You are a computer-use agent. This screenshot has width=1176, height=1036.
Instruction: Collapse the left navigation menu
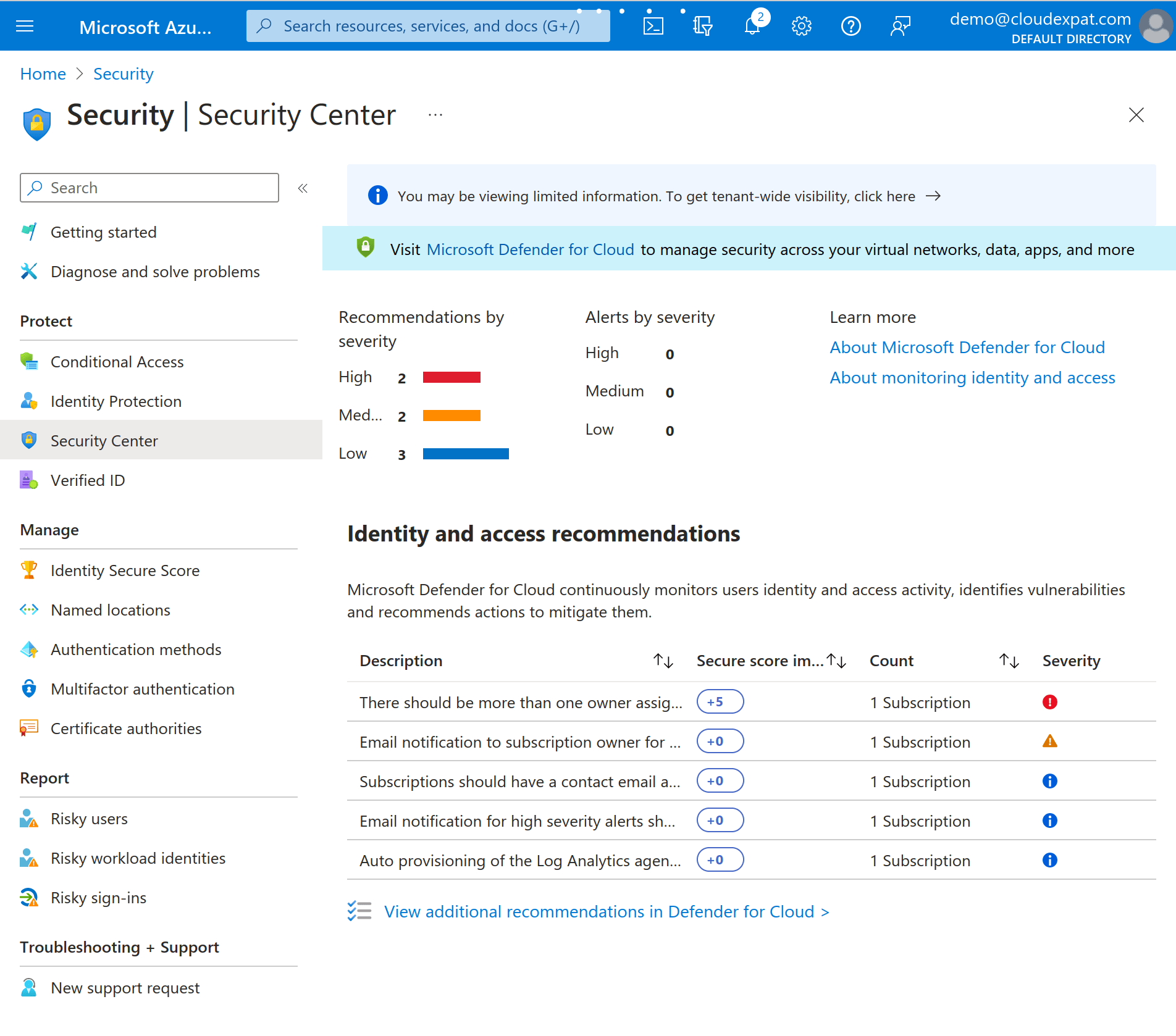click(x=303, y=188)
